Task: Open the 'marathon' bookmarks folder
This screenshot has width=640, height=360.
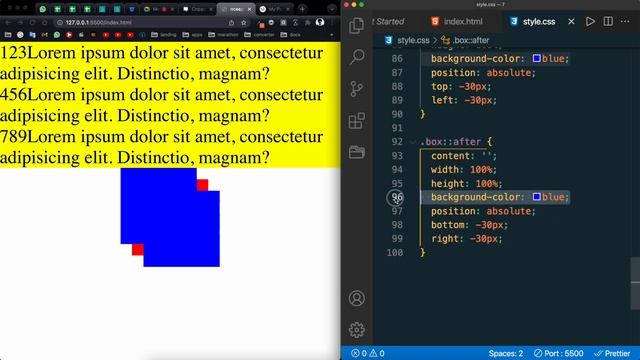Action: pos(223,35)
